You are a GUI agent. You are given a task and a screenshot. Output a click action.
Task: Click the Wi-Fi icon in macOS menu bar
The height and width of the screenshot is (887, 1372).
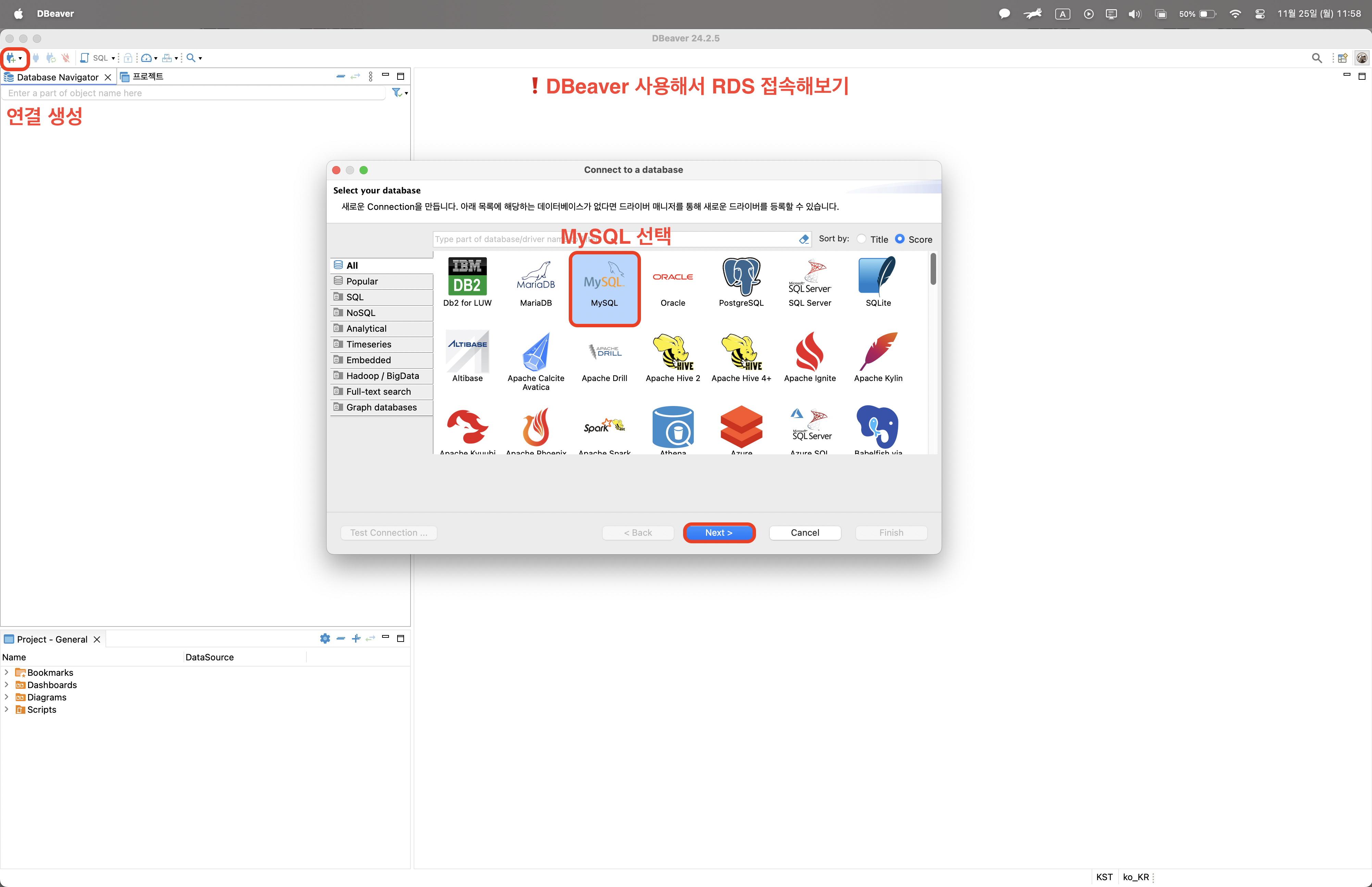click(x=1234, y=14)
